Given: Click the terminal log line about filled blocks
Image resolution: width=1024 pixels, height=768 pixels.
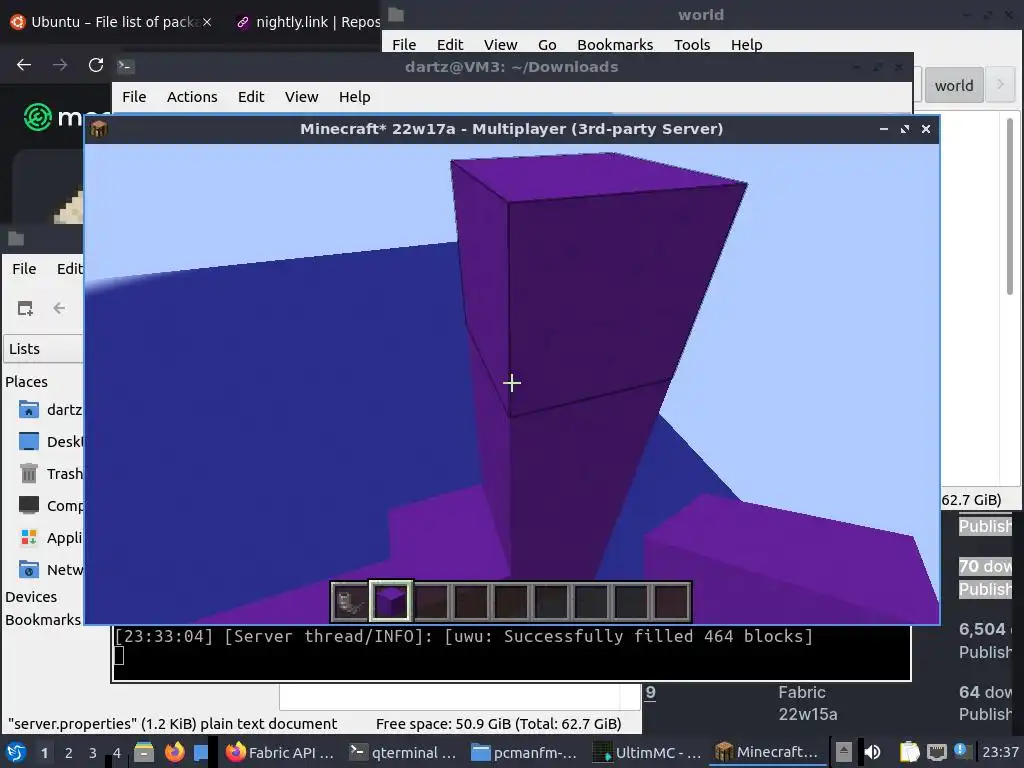Looking at the screenshot, I should [464, 636].
